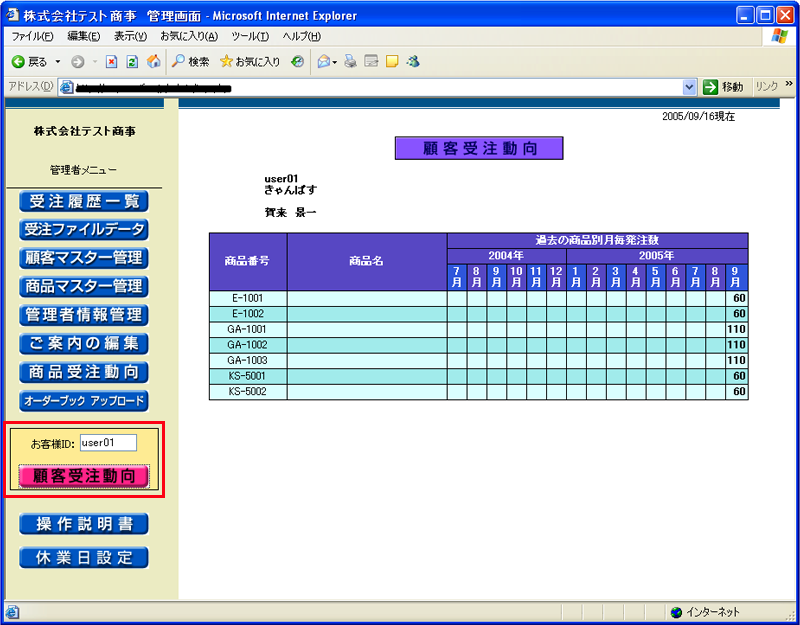Click the red Stop icon on the toolbar
This screenshot has width=800, height=625.
[x=110, y=61]
